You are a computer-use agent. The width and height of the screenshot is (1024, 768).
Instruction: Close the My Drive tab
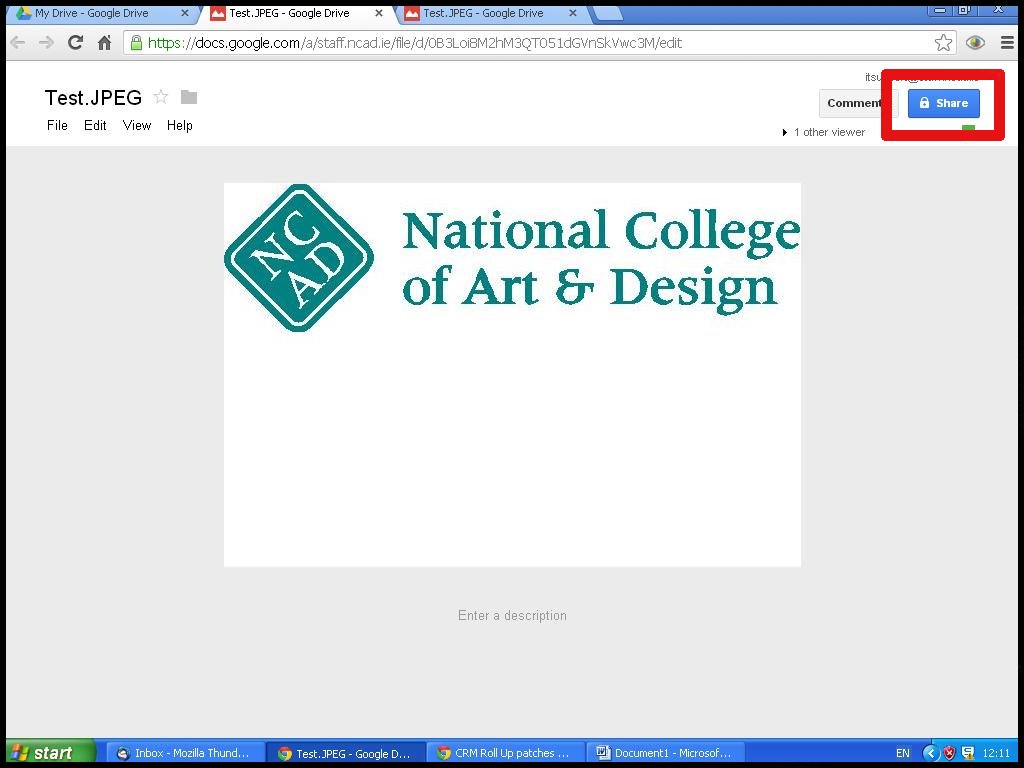[185, 13]
